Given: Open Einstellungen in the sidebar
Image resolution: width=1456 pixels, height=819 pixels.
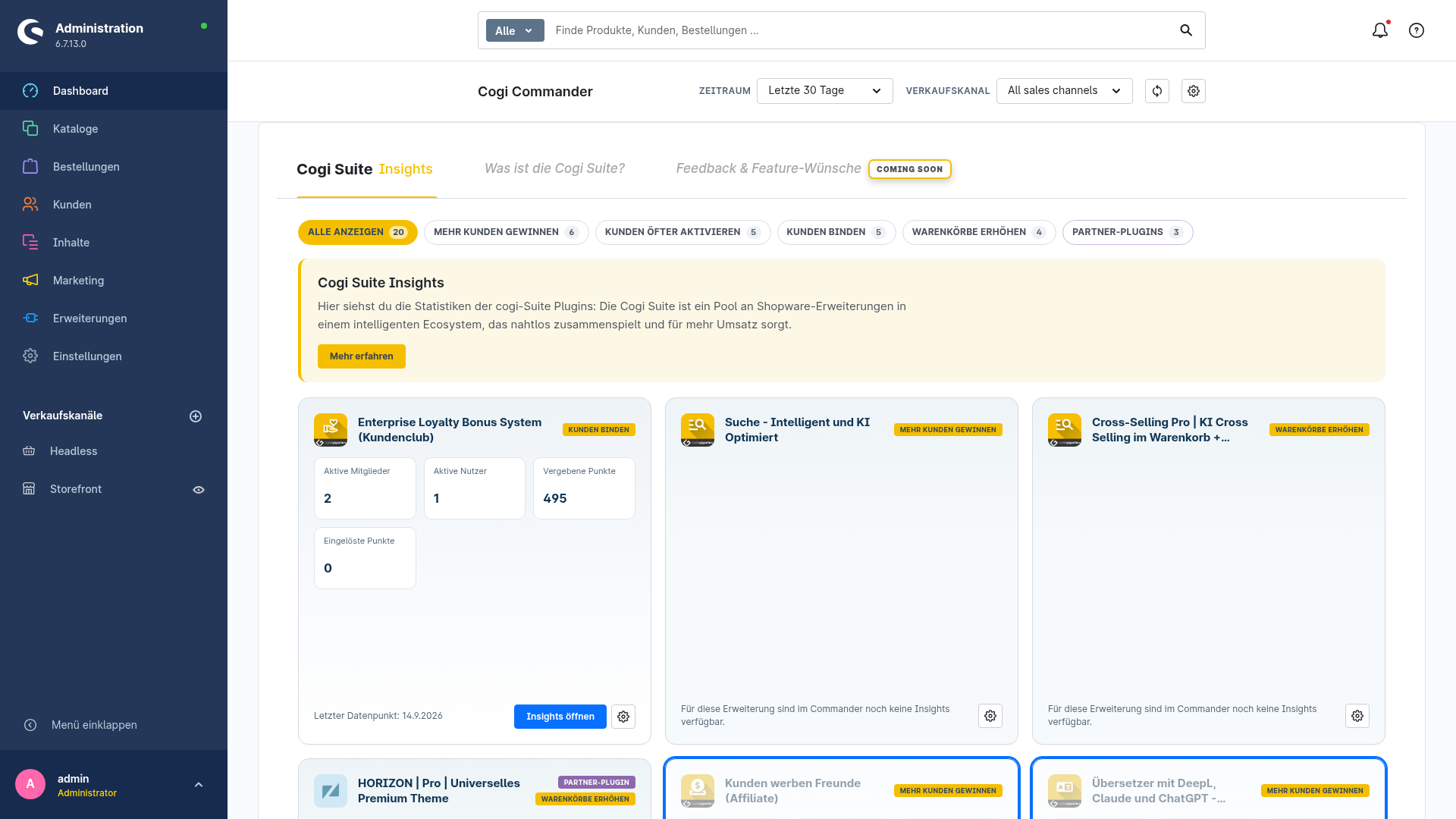Looking at the screenshot, I should click(x=114, y=356).
